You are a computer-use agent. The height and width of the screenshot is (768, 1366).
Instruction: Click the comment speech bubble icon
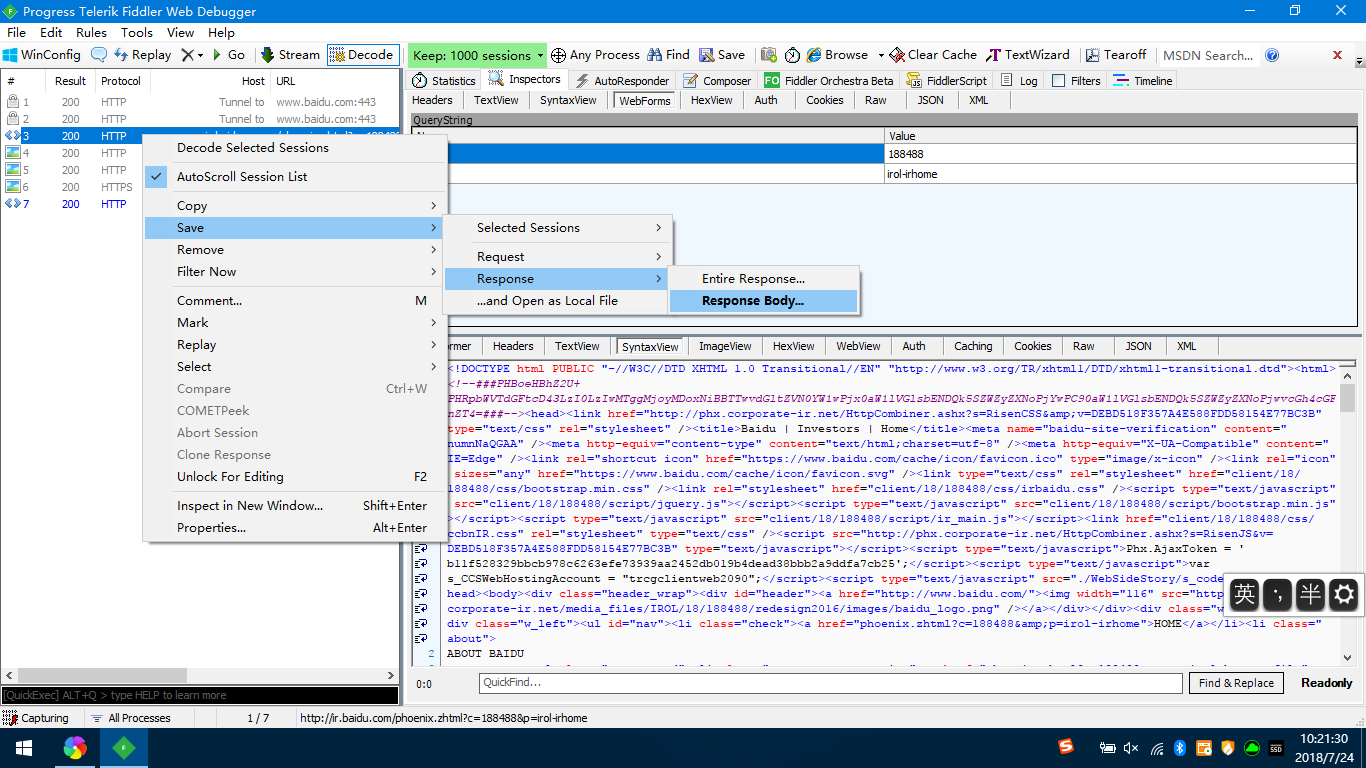[99, 55]
